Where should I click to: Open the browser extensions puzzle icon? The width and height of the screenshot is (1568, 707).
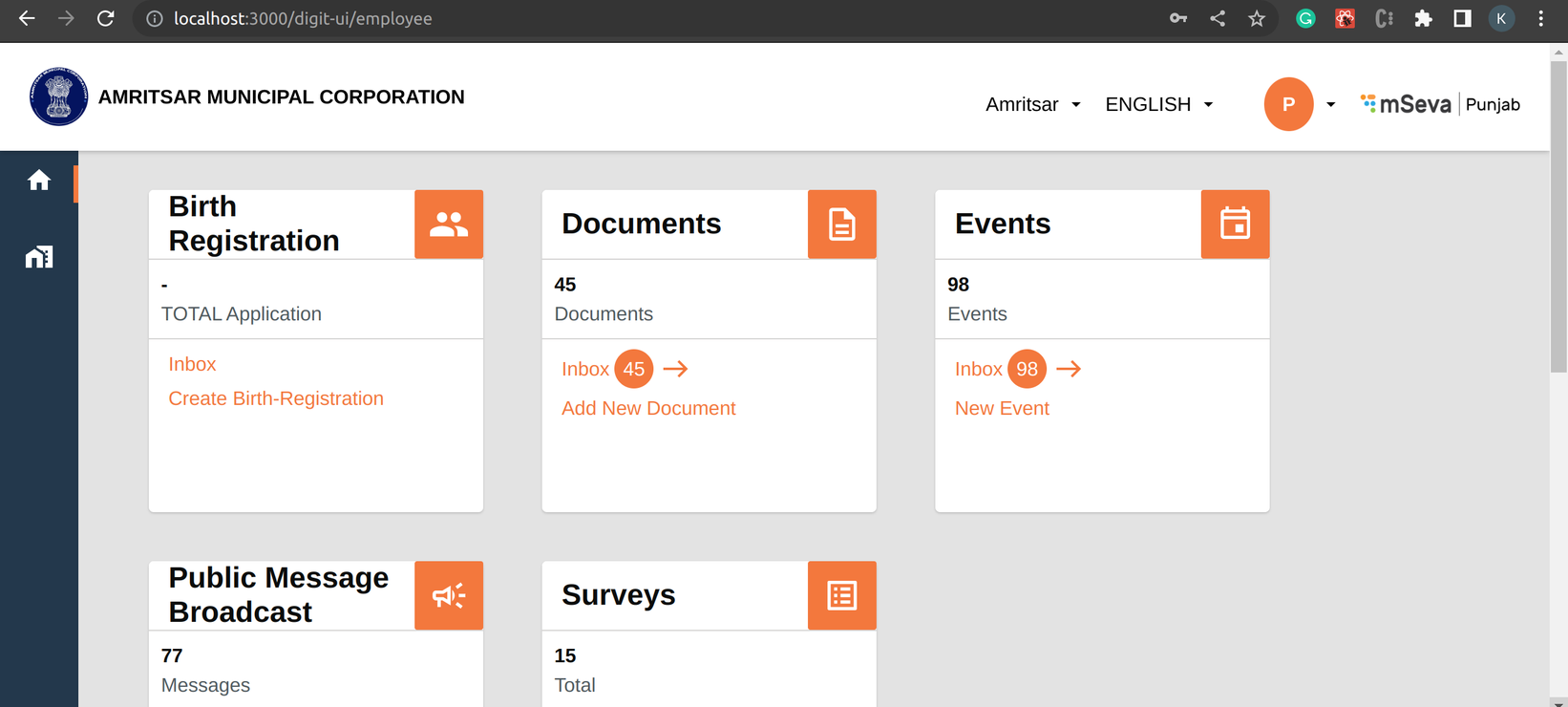[1423, 19]
